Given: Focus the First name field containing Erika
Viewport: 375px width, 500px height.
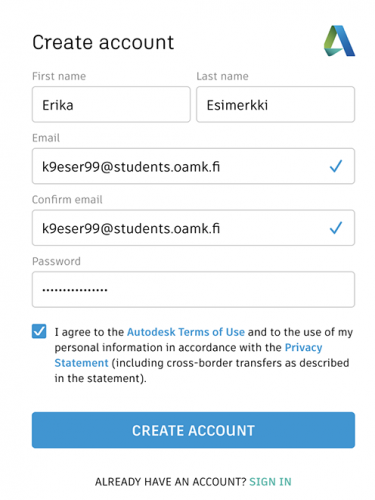Looking at the screenshot, I should (x=111, y=104).
